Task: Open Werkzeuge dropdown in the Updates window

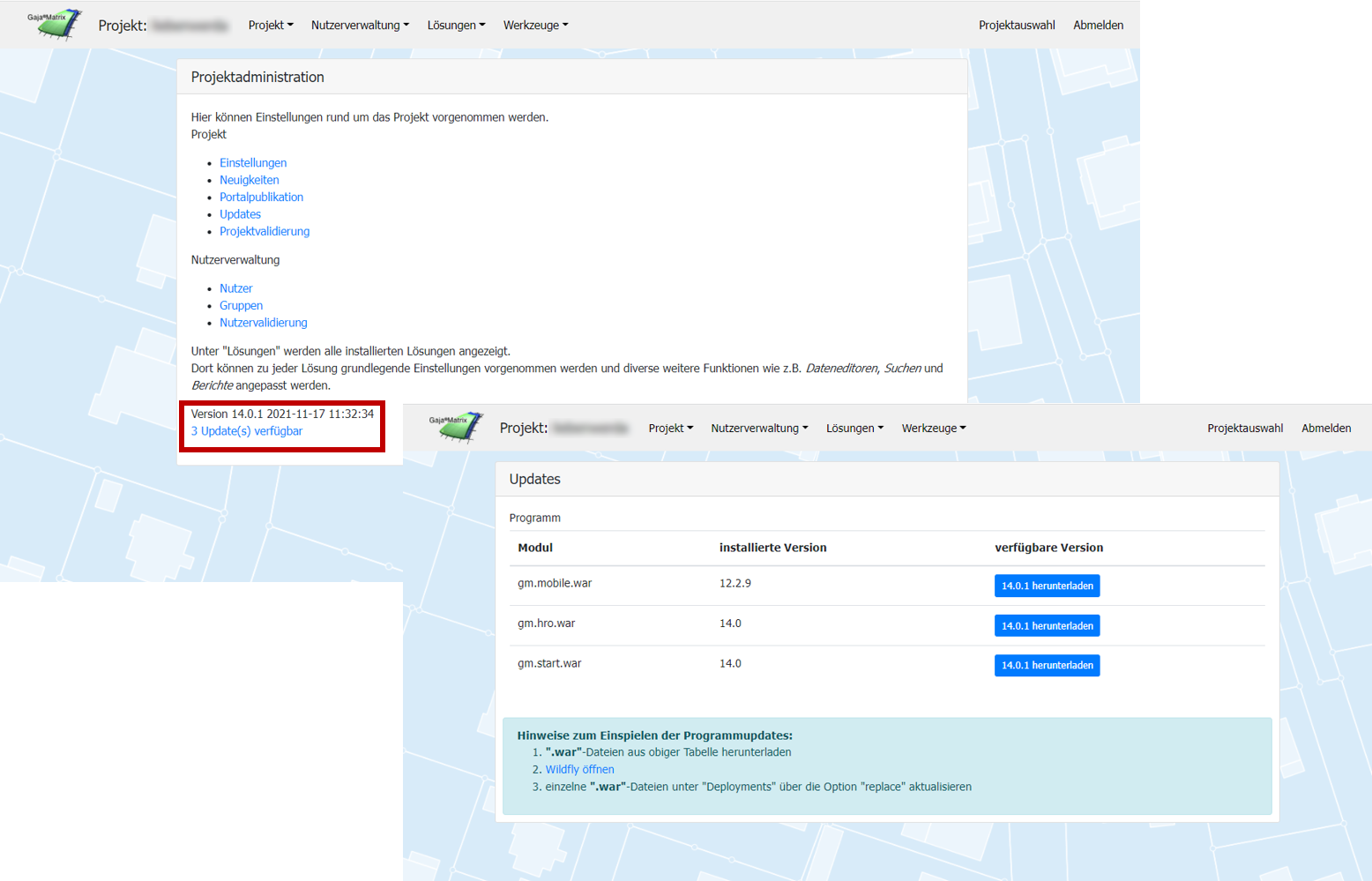Action: click(x=933, y=429)
